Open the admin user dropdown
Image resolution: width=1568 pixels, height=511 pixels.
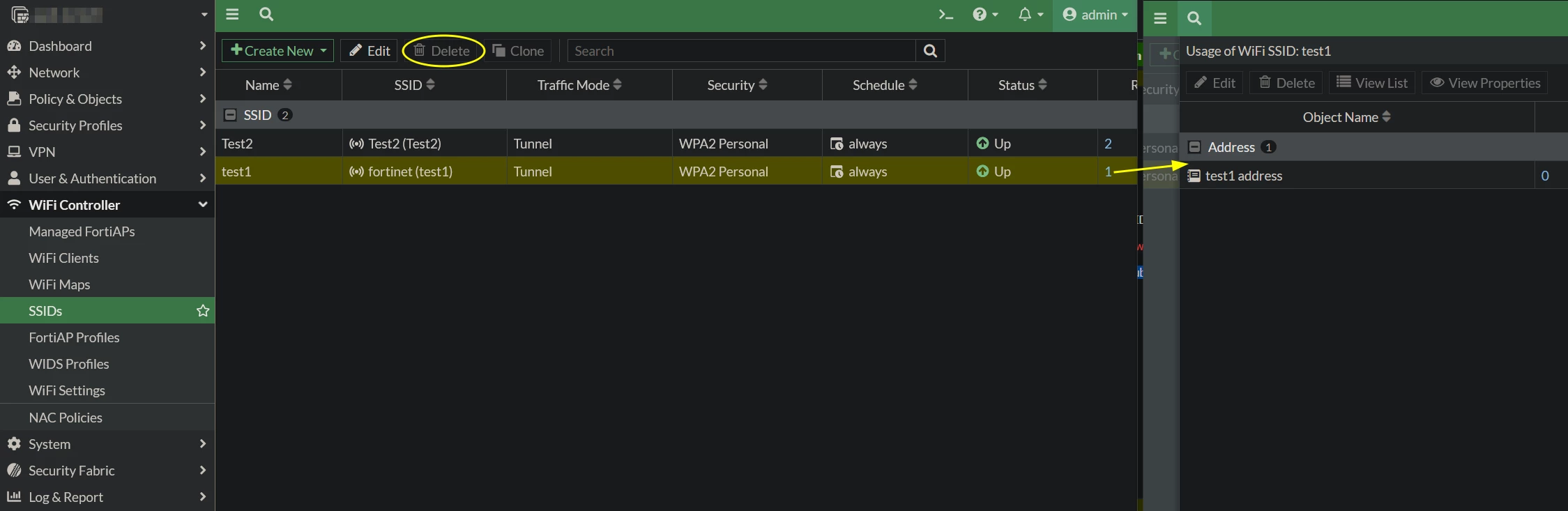coord(1095,15)
